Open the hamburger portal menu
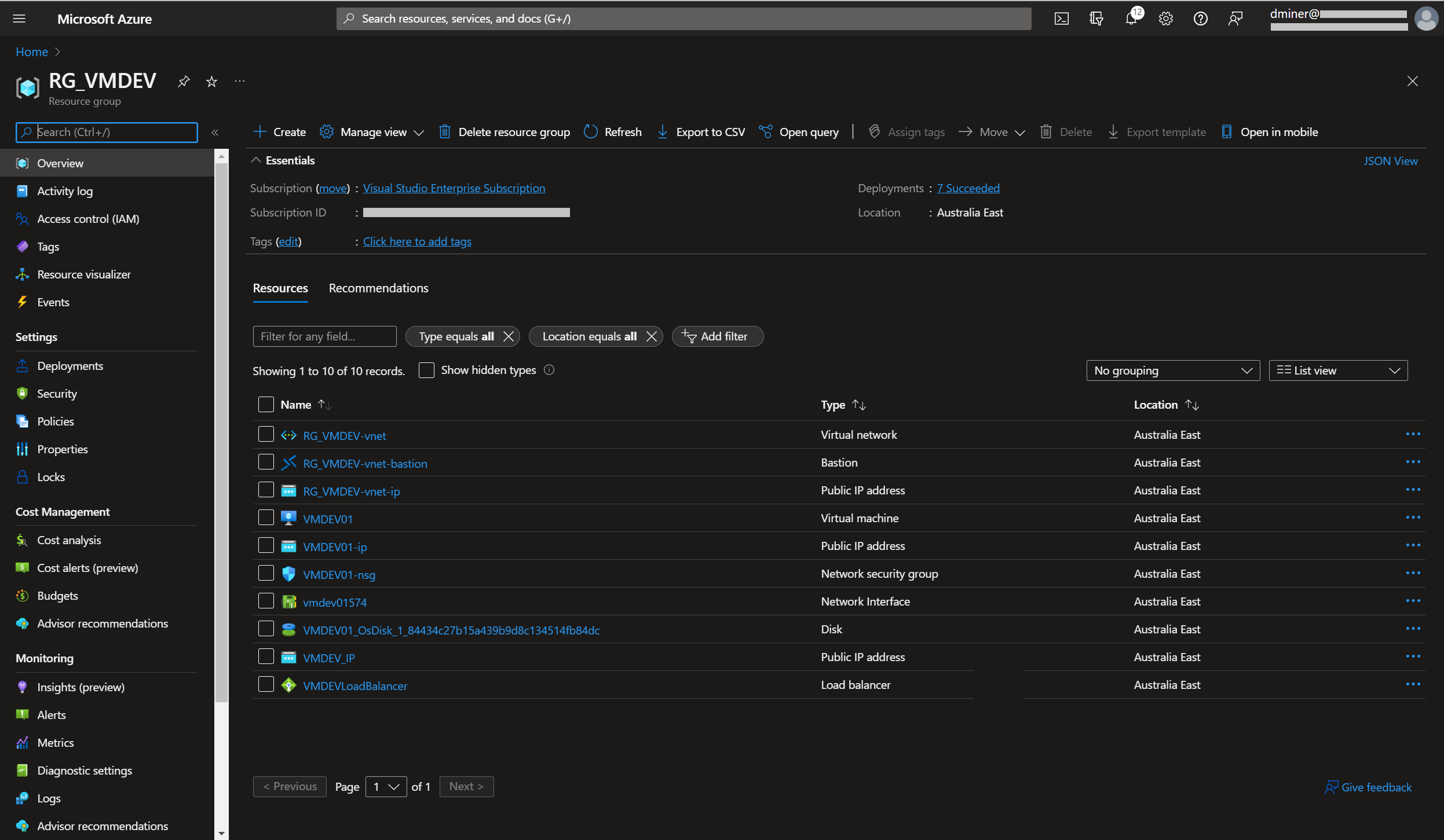This screenshot has width=1444, height=840. pyautogui.click(x=19, y=19)
